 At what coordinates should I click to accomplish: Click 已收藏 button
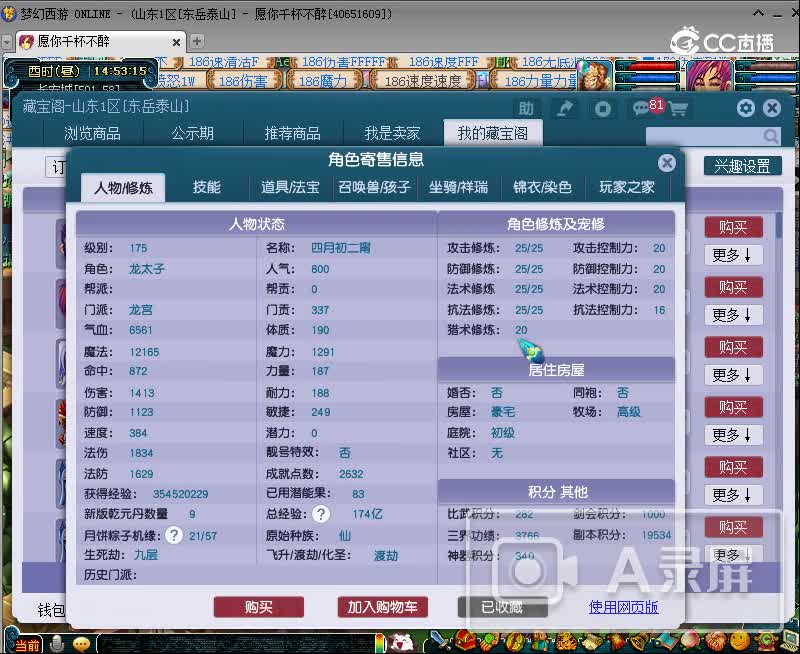pyautogui.click(x=503, y=607)
